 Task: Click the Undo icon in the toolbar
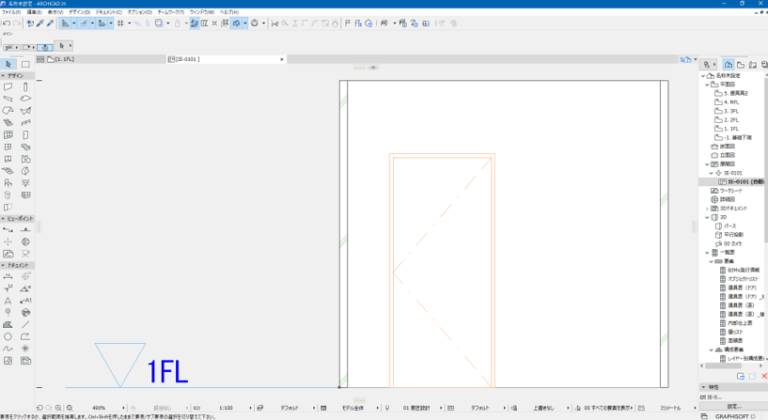pyautogui.click(x=7, y=23)
